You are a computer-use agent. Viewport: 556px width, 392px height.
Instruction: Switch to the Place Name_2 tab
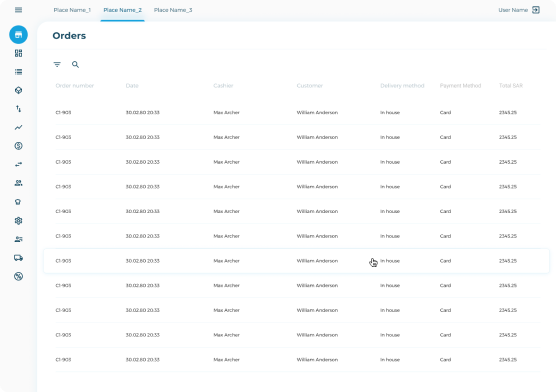click(x=122, y=10)
